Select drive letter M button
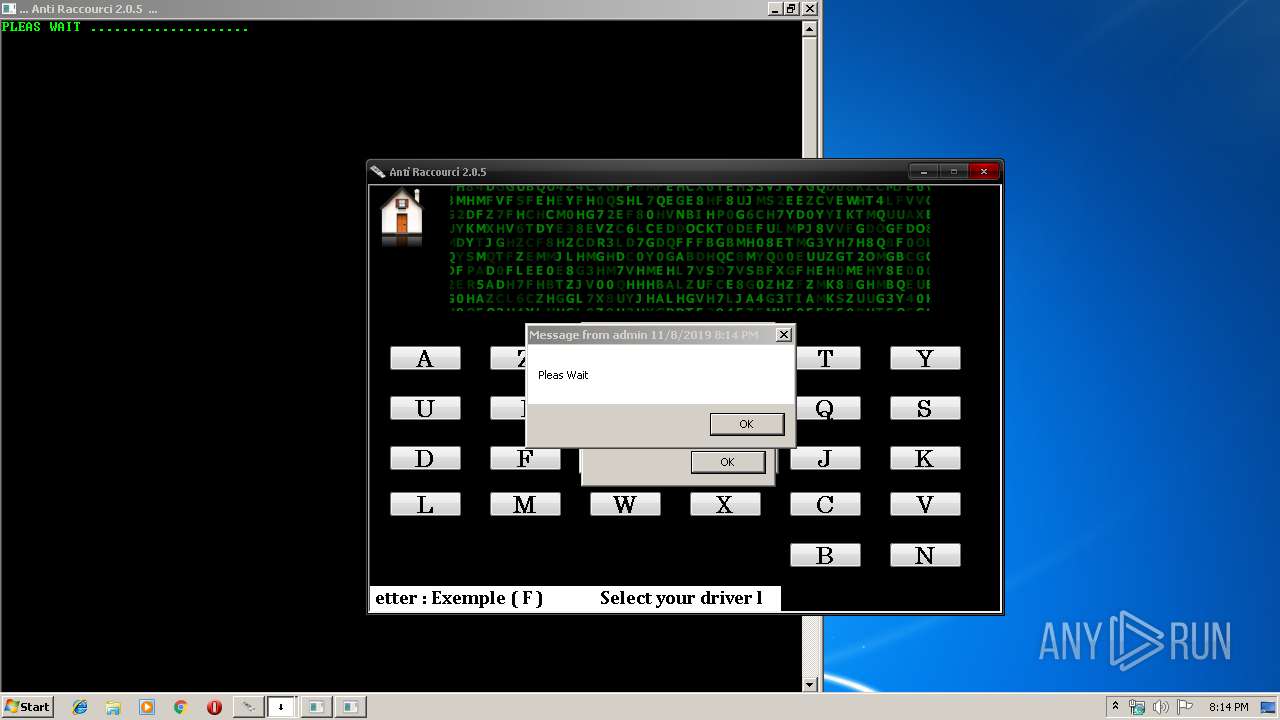The image size is (1280, 720). pos(525,504)
